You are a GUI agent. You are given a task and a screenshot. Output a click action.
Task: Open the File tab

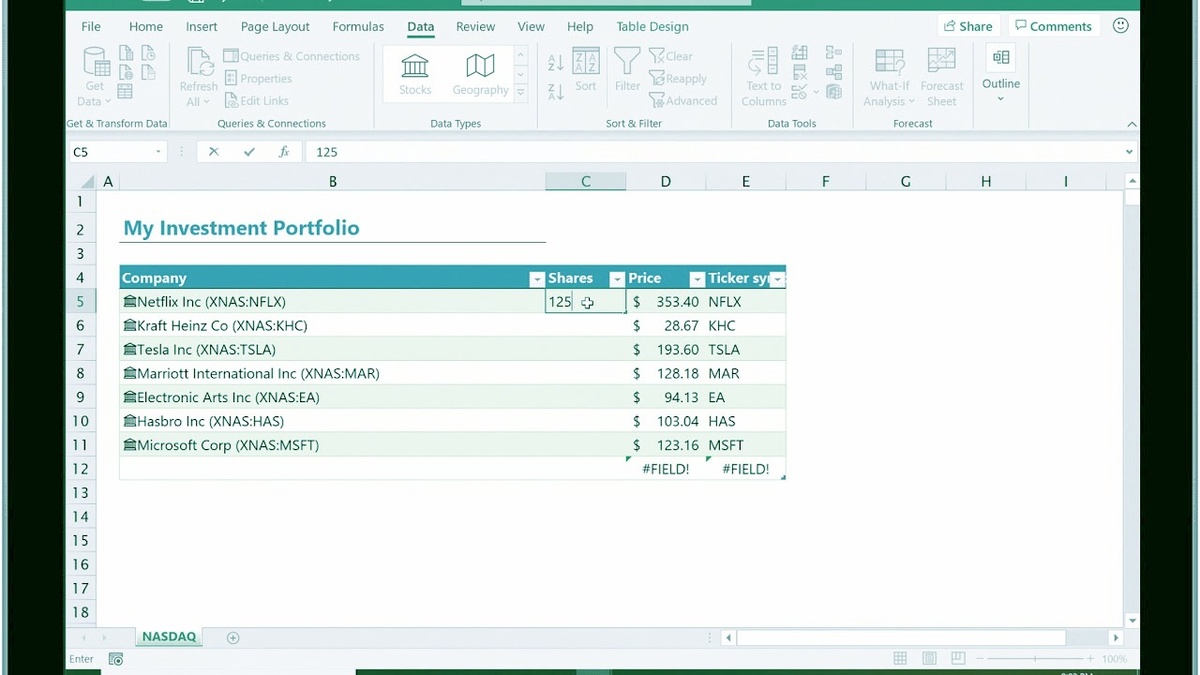[x=91, y=27]
